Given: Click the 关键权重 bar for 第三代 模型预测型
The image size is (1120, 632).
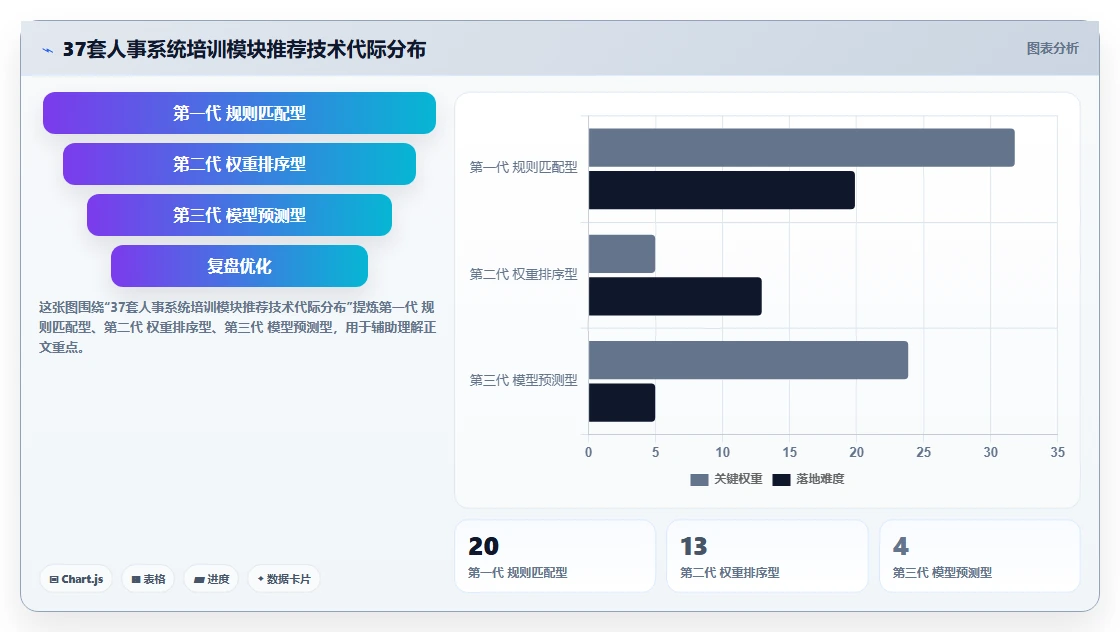Looking at the screenshot, I should point(748,360).
